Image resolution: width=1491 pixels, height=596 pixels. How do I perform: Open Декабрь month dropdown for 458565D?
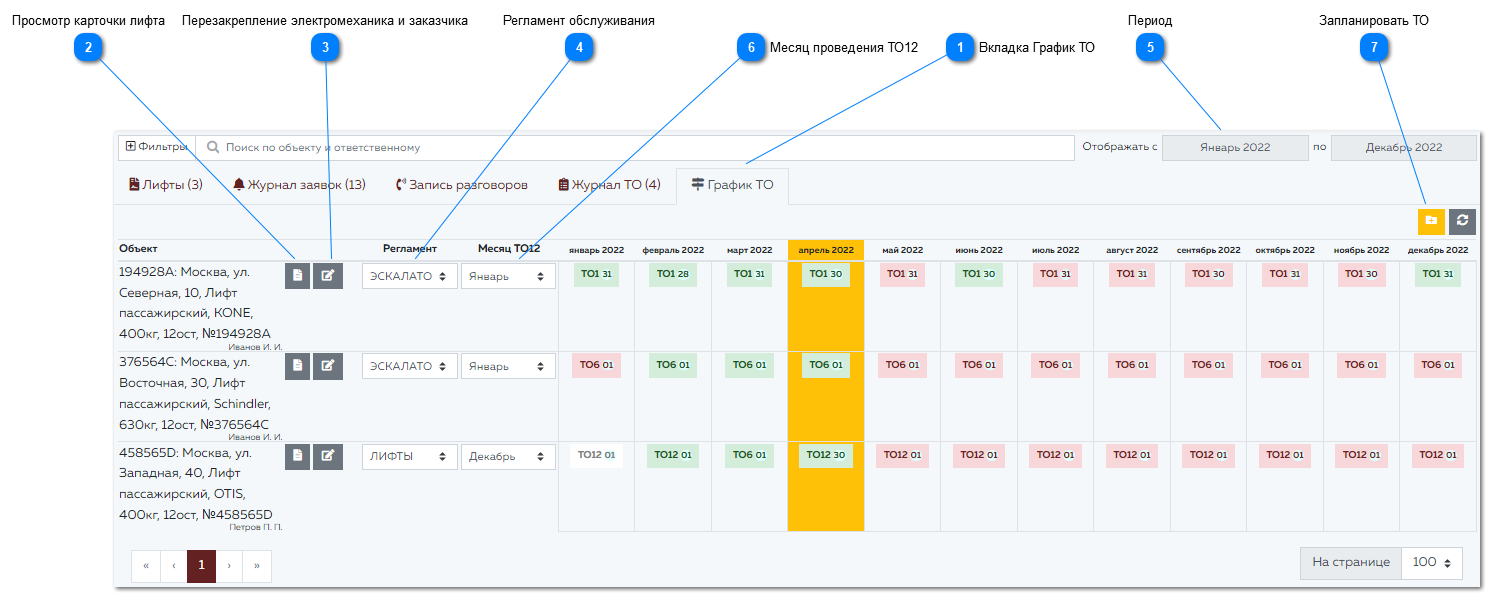(508, 456)
